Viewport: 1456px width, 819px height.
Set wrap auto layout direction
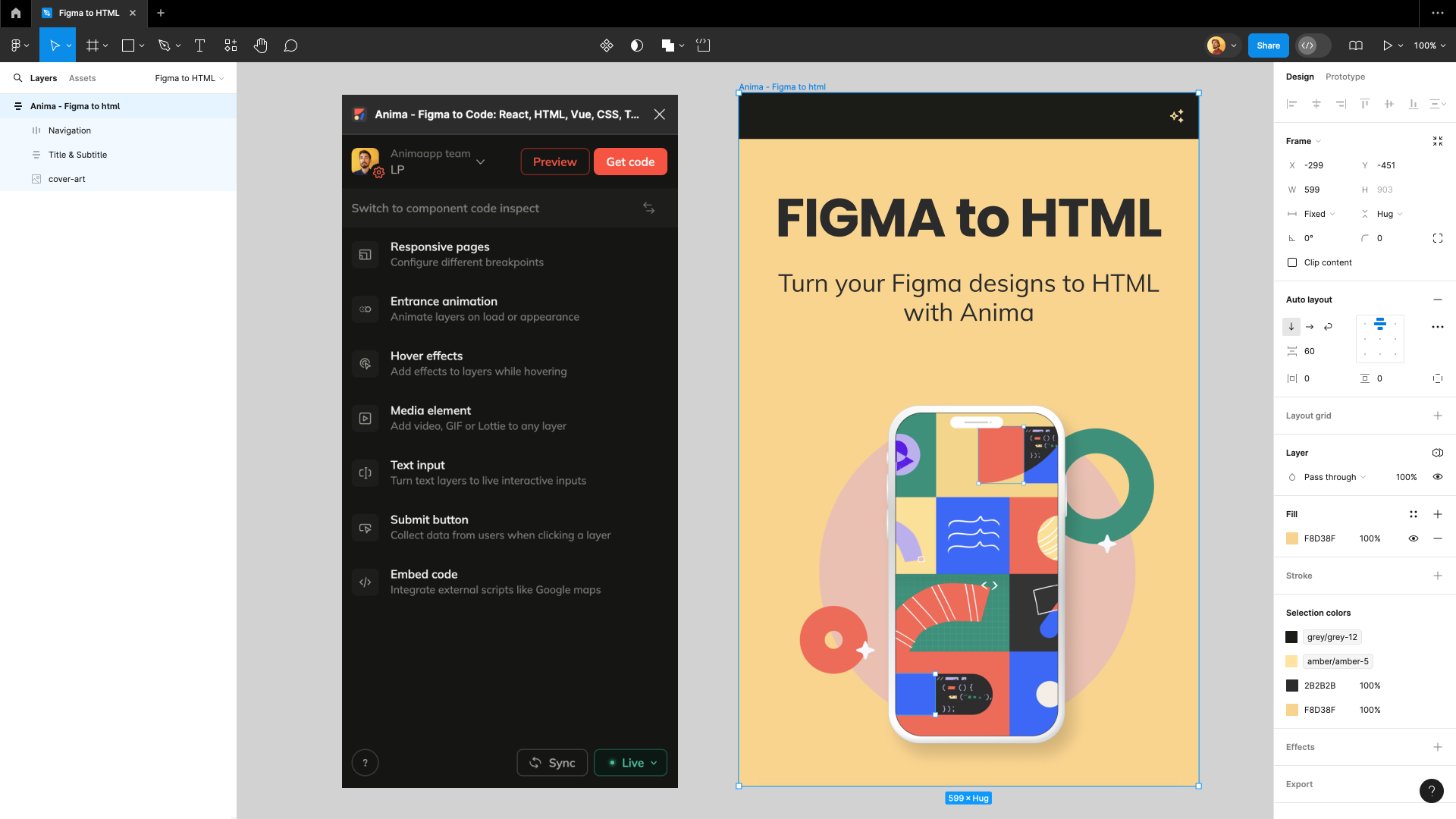tap(1328, 327)
